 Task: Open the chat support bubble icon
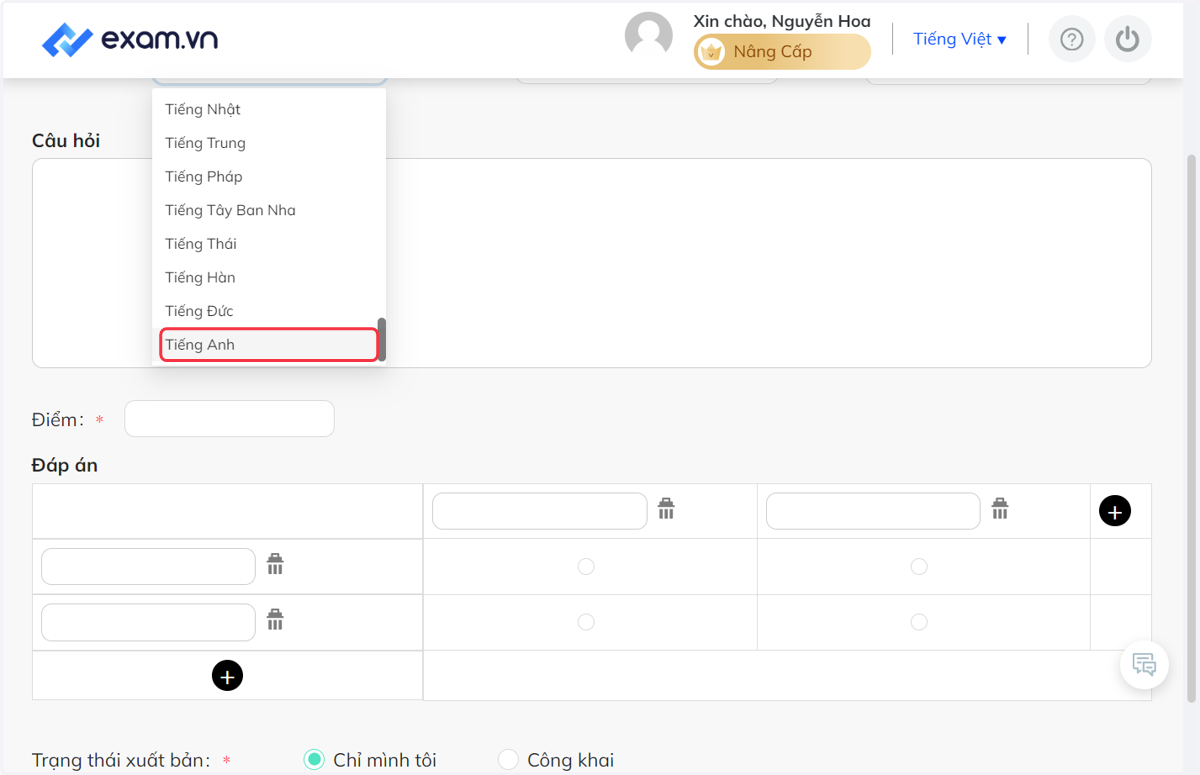(x=1144, y=664)
